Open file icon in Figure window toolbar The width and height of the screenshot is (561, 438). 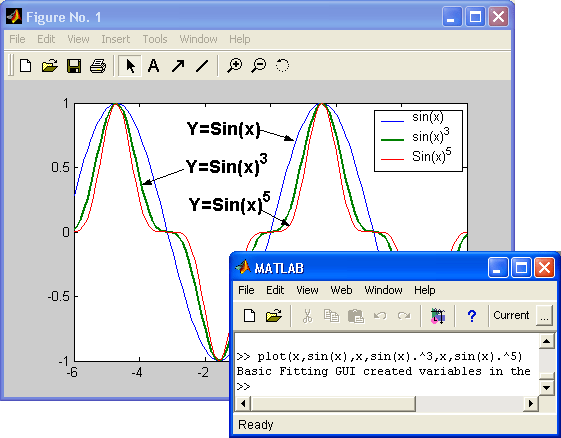pyautogui.click(x=49, y=66)
